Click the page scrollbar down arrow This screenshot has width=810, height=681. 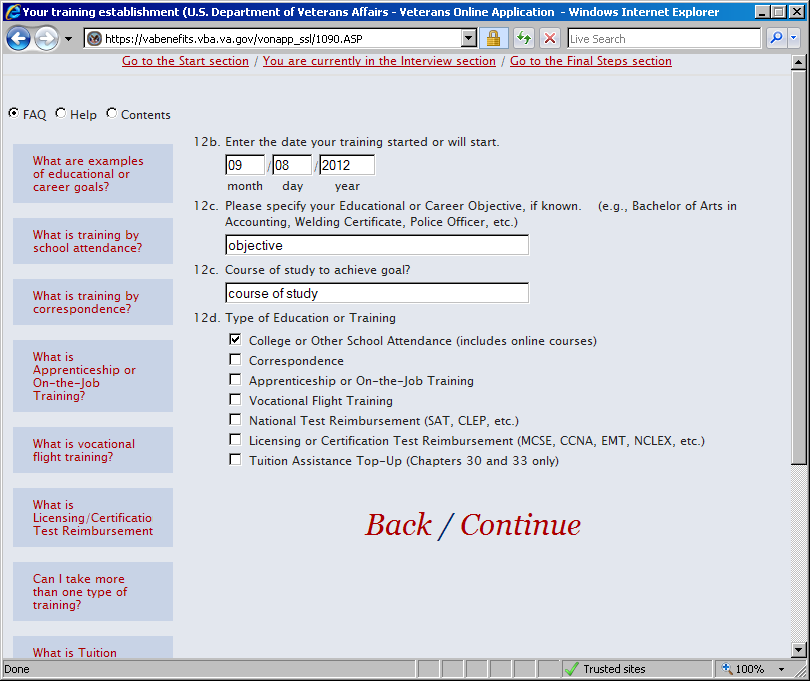pos(798,650)
